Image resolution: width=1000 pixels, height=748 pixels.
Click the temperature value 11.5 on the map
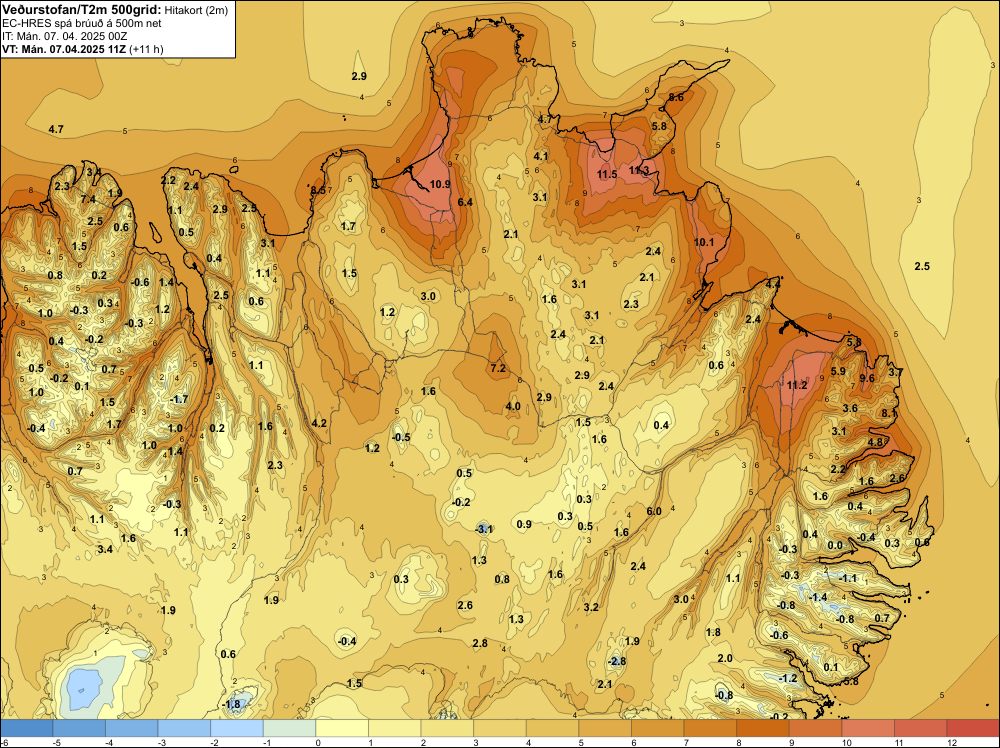(x=607, y=174)
